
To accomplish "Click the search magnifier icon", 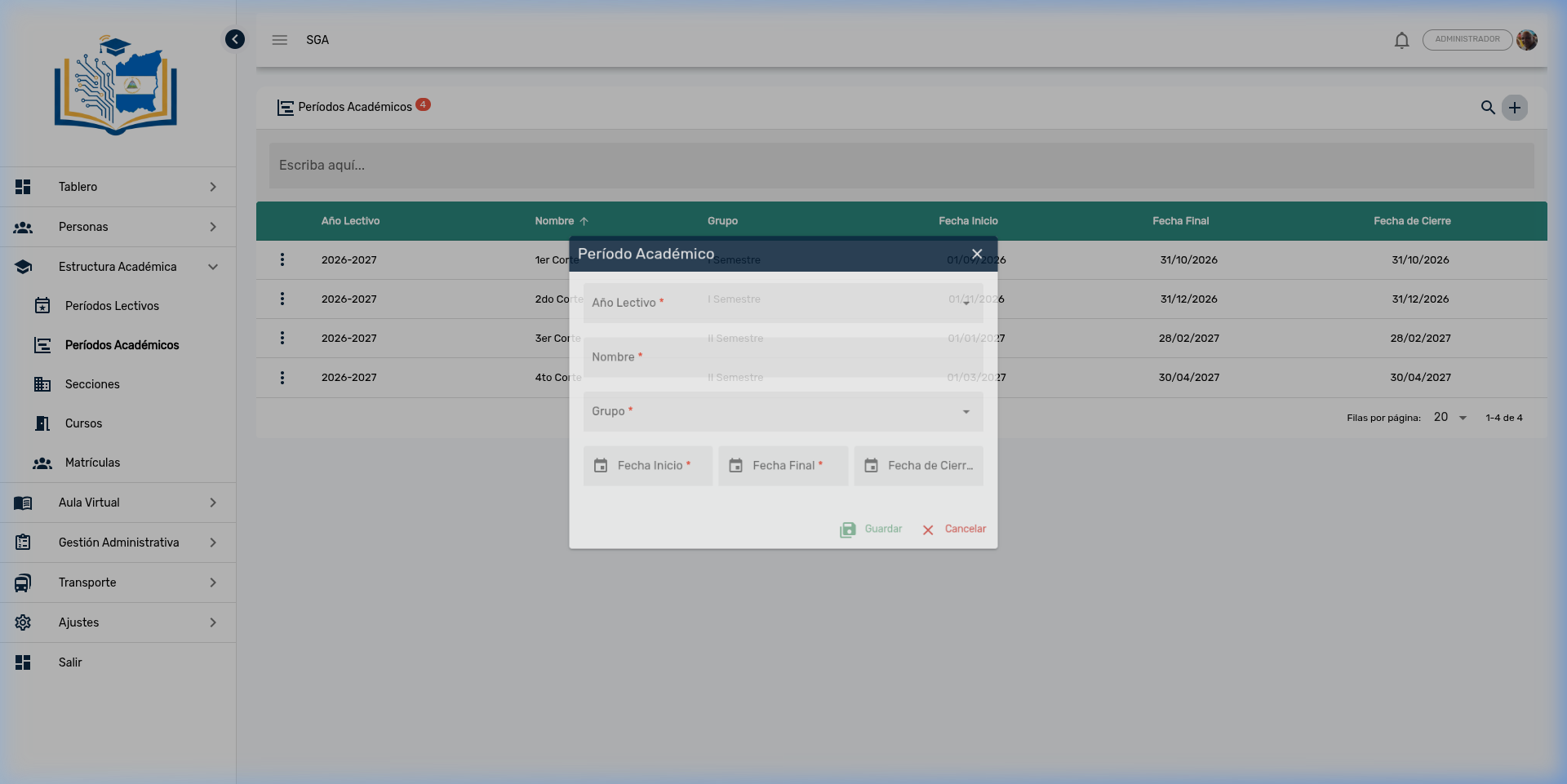I will [1488, 108].
